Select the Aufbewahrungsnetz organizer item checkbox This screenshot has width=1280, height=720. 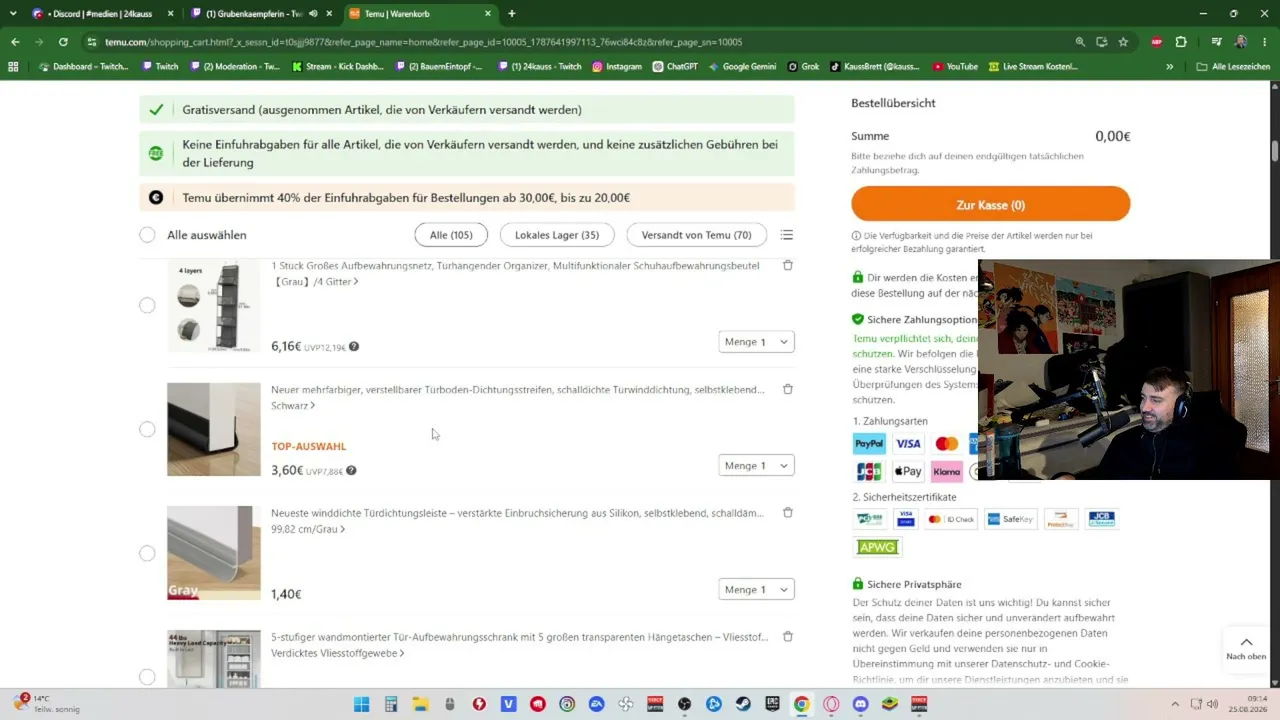coord(148,305)
